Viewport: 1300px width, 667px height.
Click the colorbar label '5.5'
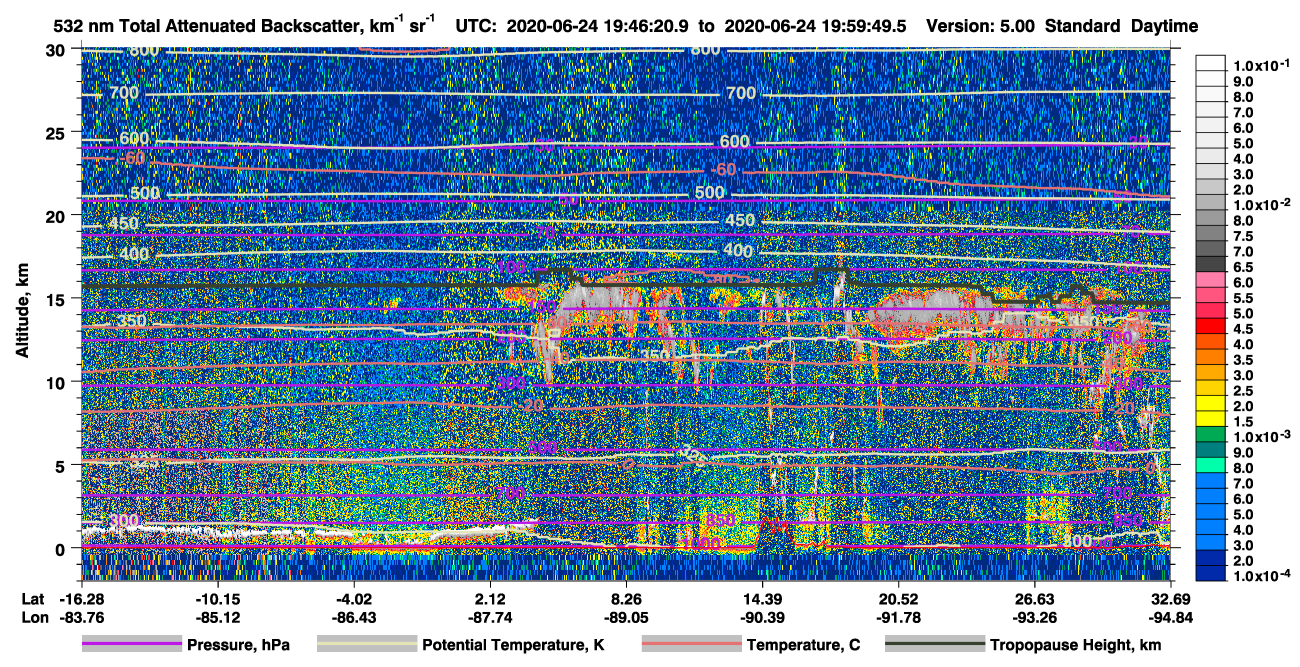(x=1244, y=298)
